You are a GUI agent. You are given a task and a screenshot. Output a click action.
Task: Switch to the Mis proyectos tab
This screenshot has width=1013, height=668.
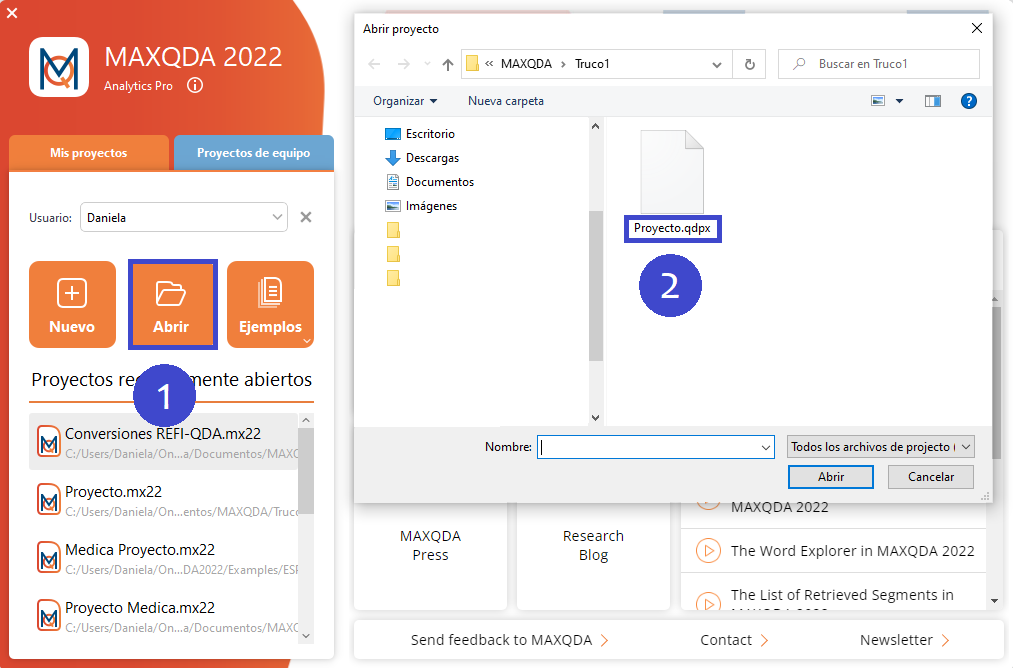point(89,153)
